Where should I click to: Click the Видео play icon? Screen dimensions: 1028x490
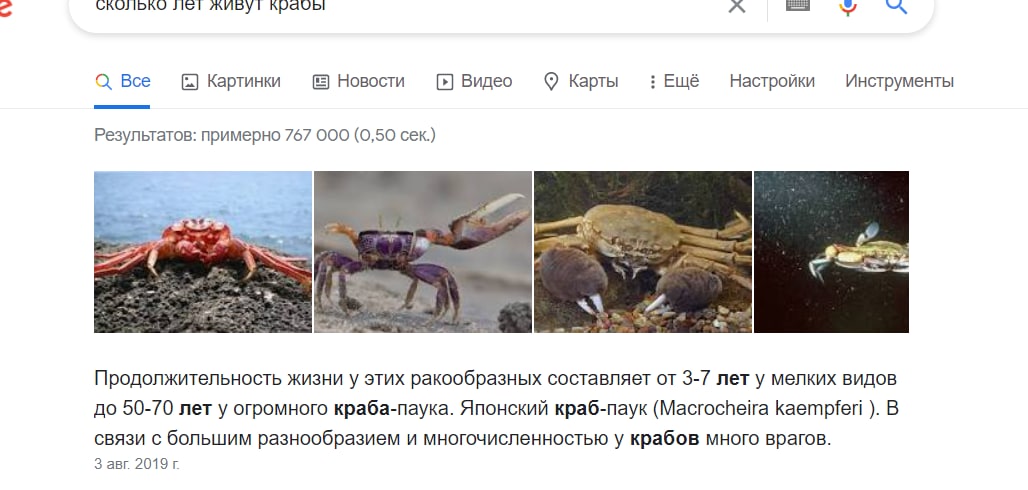(x=445, y=82)
